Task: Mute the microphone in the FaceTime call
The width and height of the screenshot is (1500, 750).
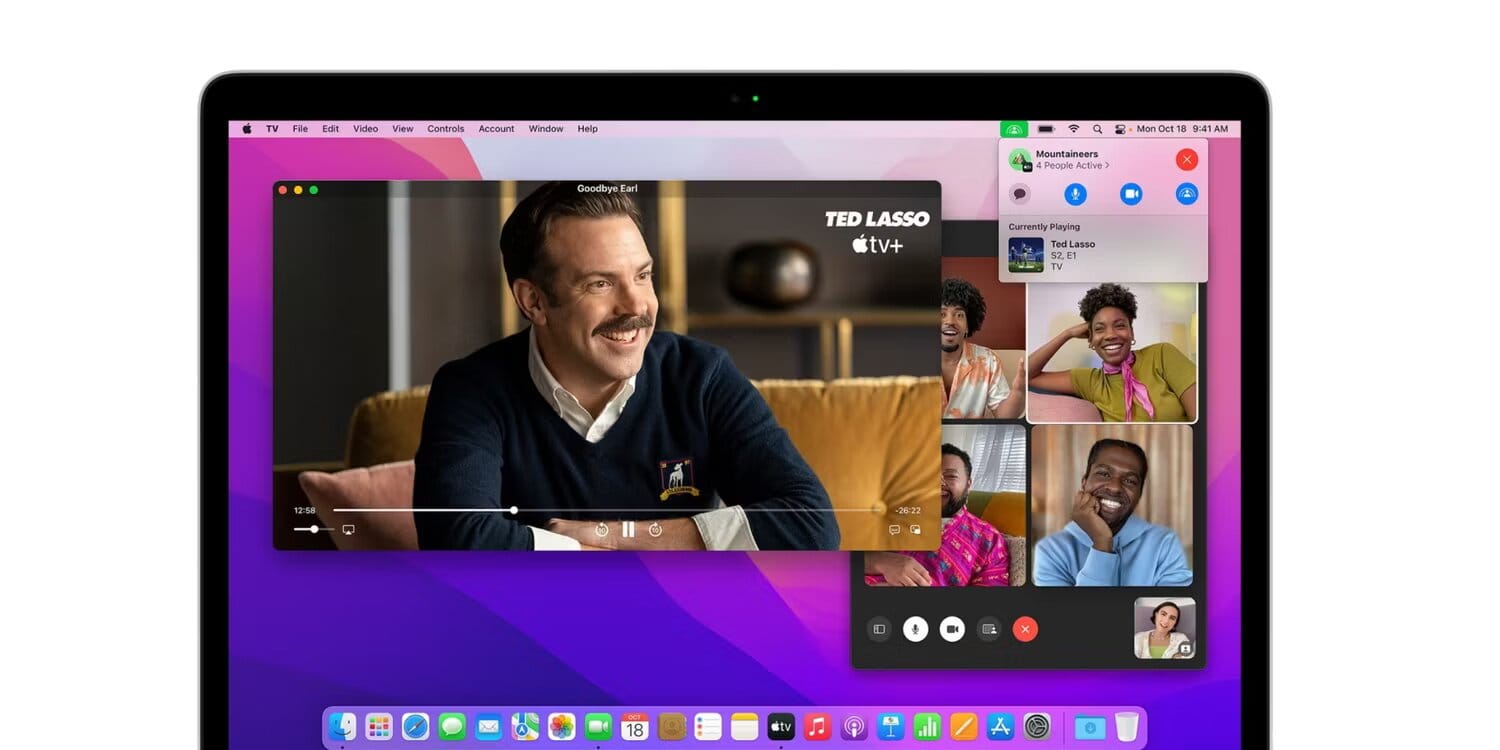Action: click(x=915, y=629)
